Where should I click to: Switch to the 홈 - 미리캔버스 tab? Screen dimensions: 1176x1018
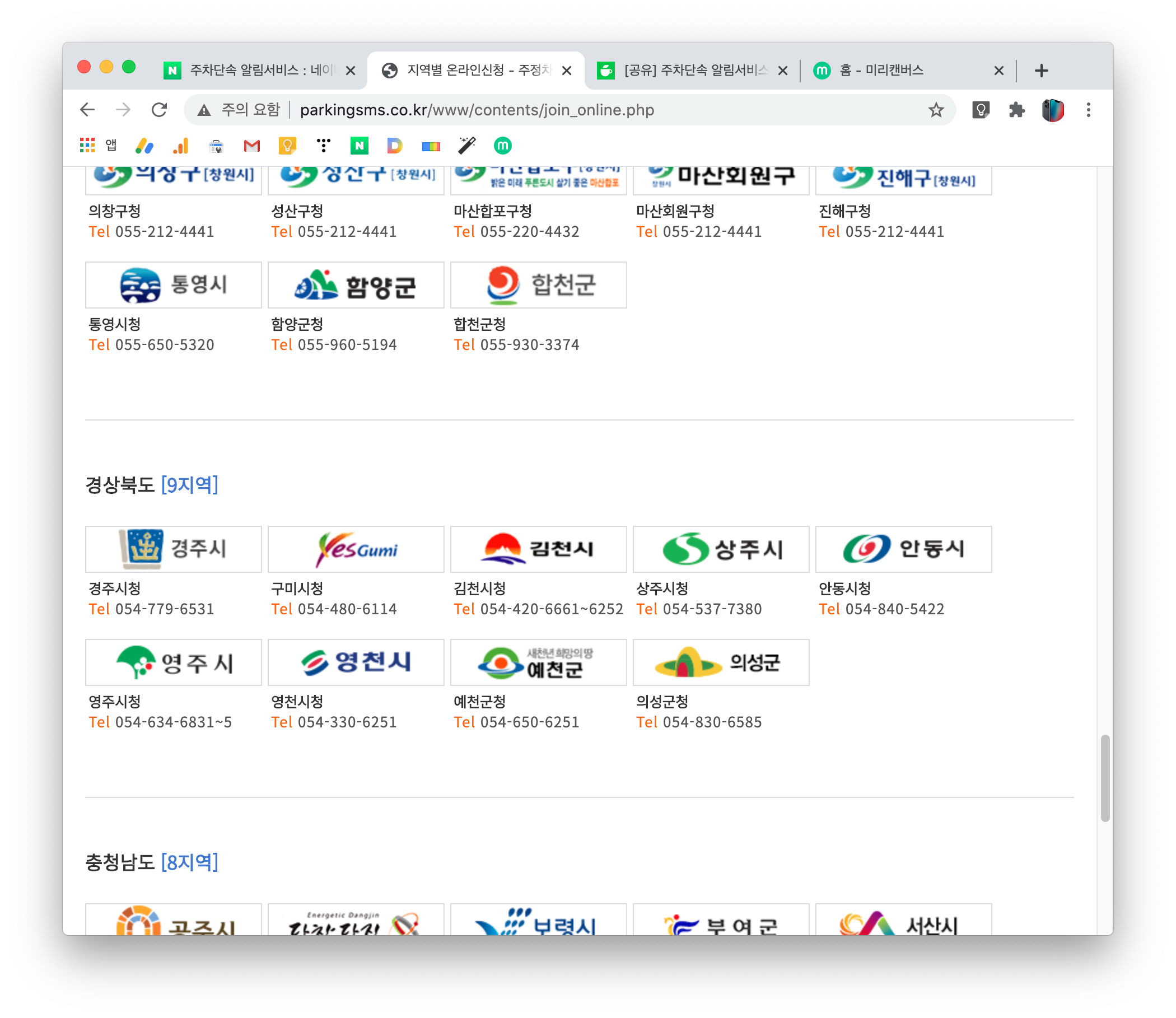coord(907,71)
